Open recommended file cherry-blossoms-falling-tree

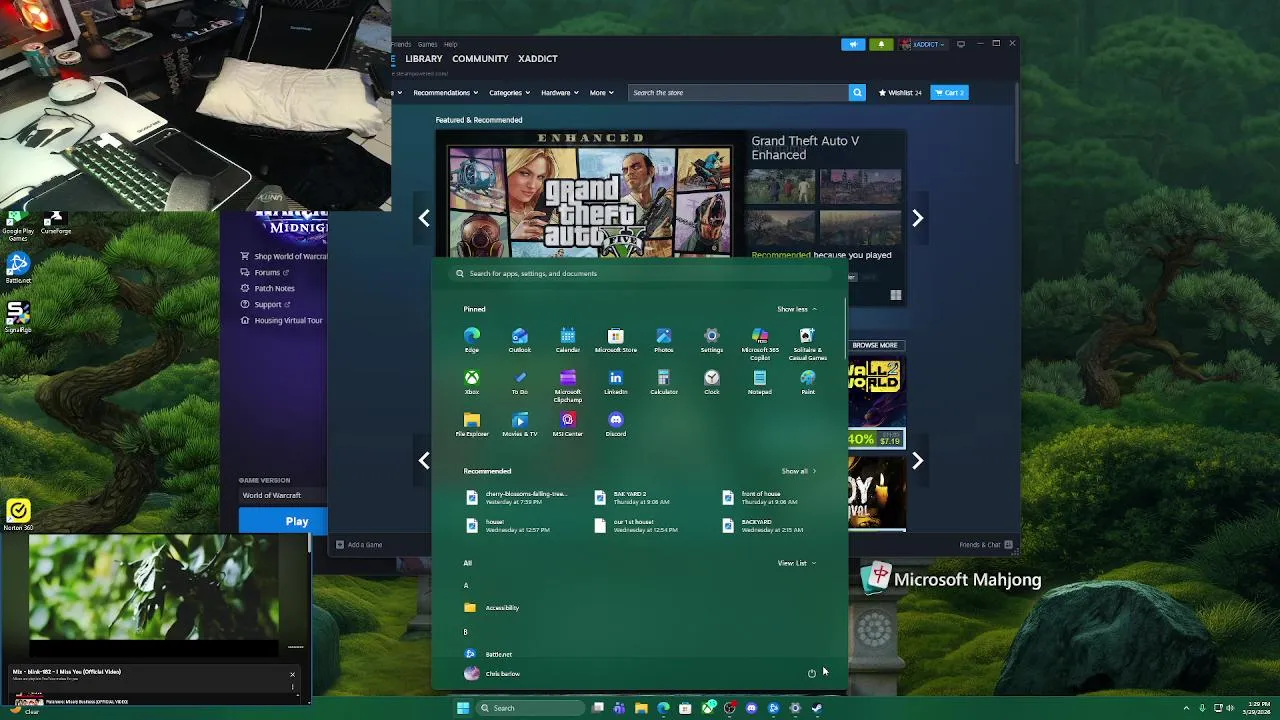[x=517, y=497]
